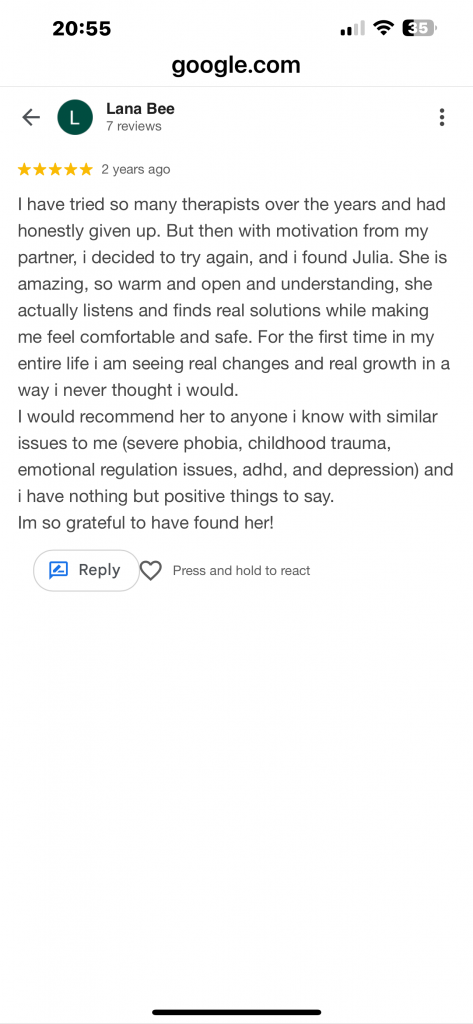This screenshot has height=1024, width=473.
Task: Tap the Wi-Fi status icon
Action: (383, 28)
